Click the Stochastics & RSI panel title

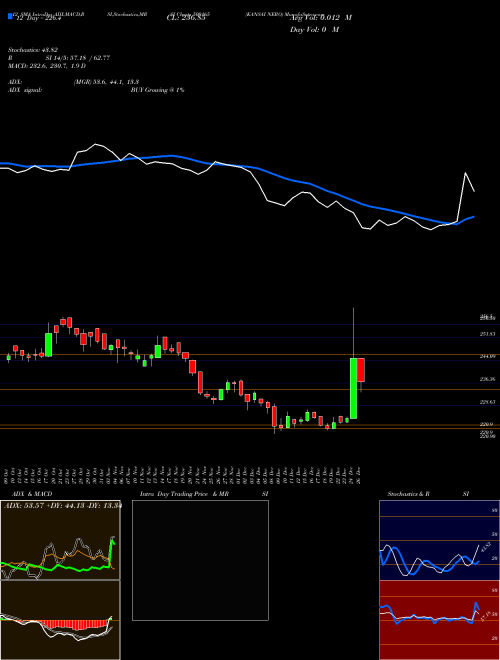click(428, 494)
